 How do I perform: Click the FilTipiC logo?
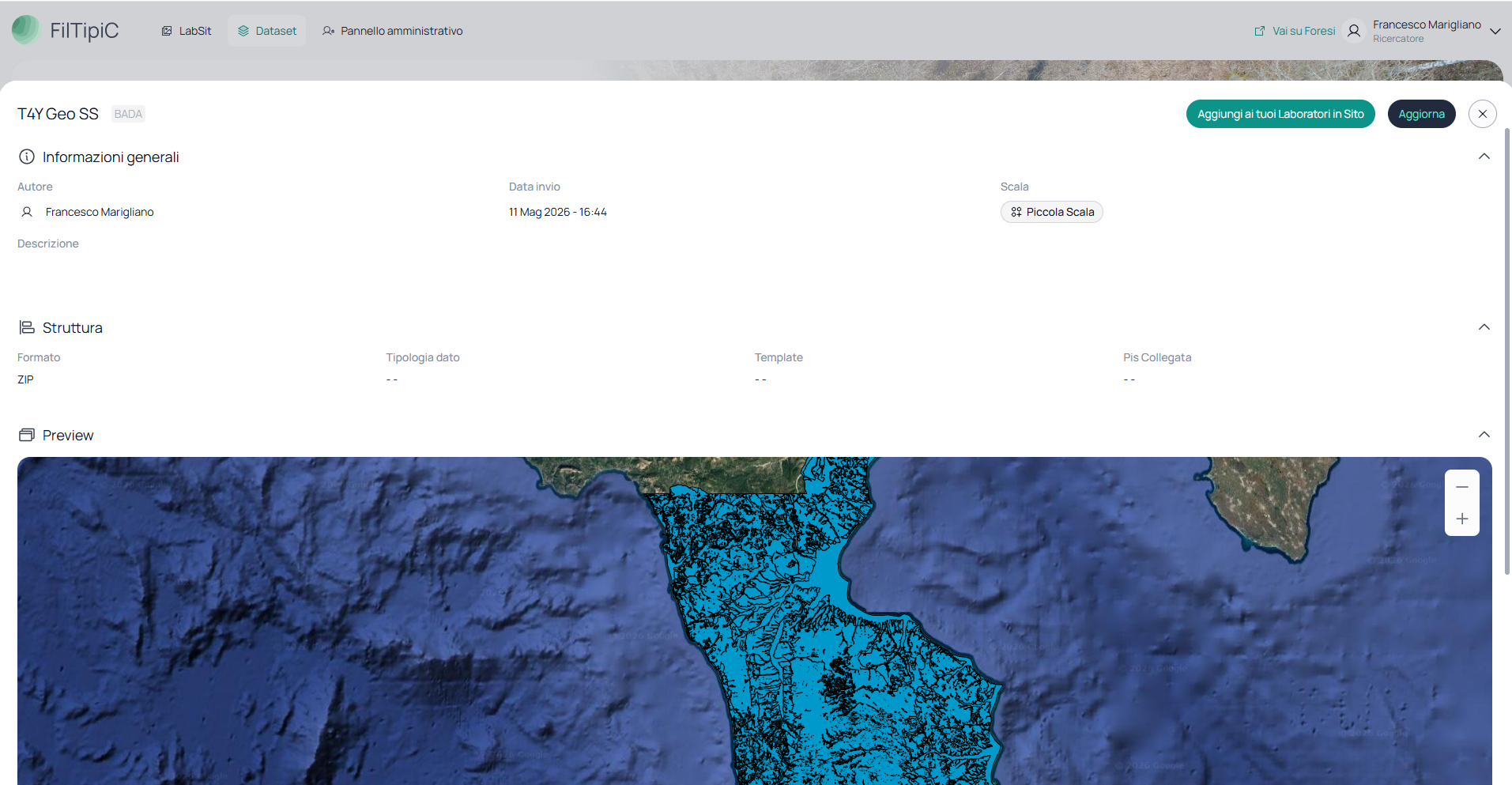coord(66,30)
